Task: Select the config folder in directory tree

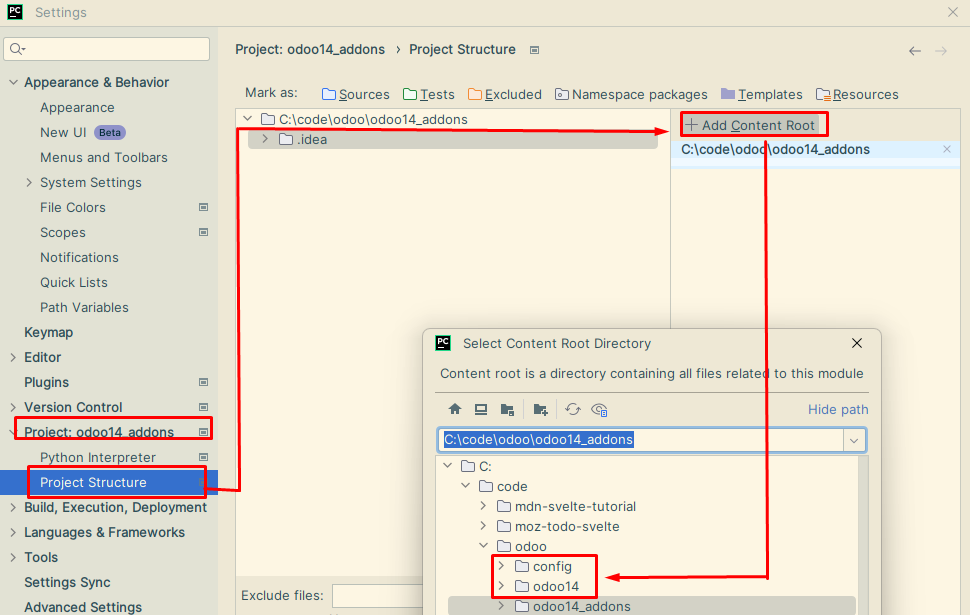Action: pyautogui.click(x=552, y=566)
